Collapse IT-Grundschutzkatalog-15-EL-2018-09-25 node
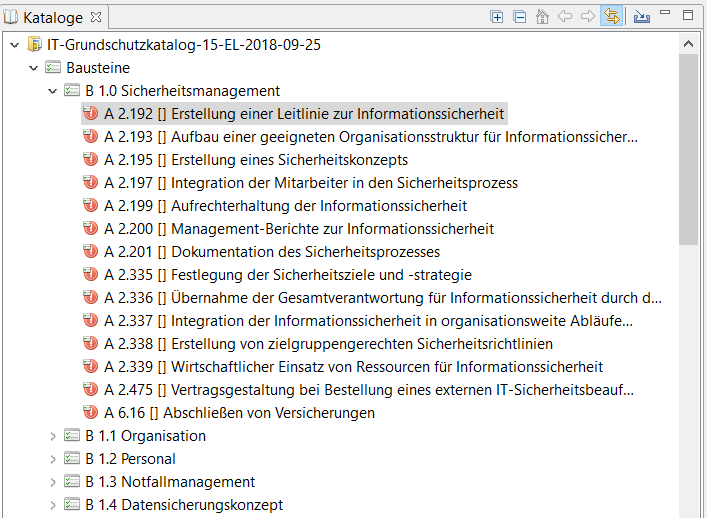707x518 pixels. point(15,45)
